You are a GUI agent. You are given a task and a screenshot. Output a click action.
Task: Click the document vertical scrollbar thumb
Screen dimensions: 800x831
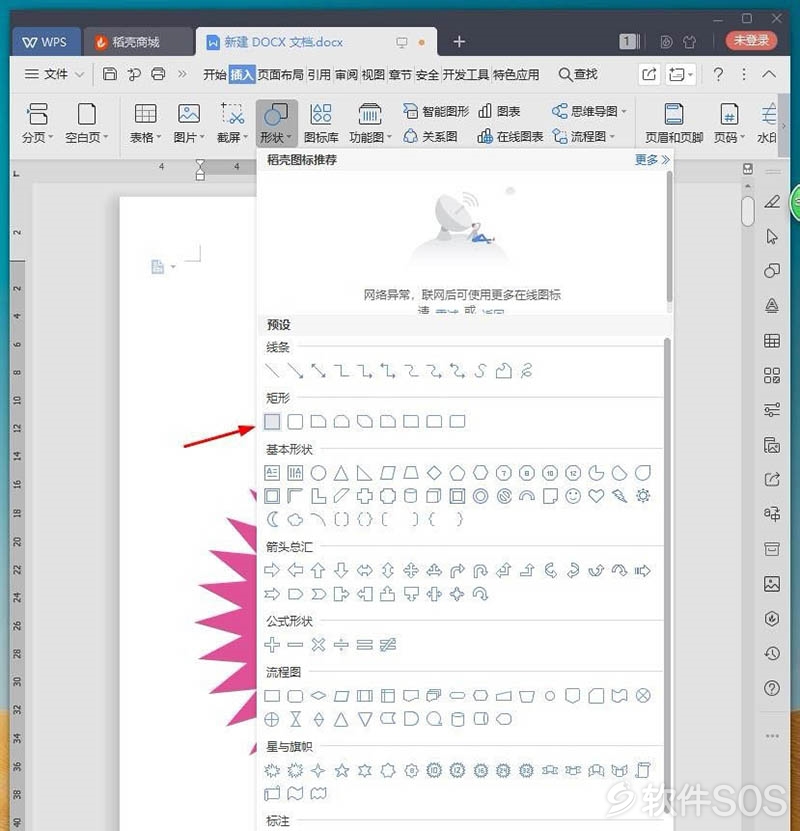tap(748, 211)
